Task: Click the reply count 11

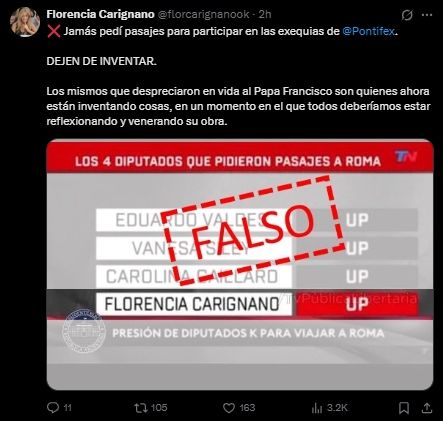Action: [x=67, y=408]
